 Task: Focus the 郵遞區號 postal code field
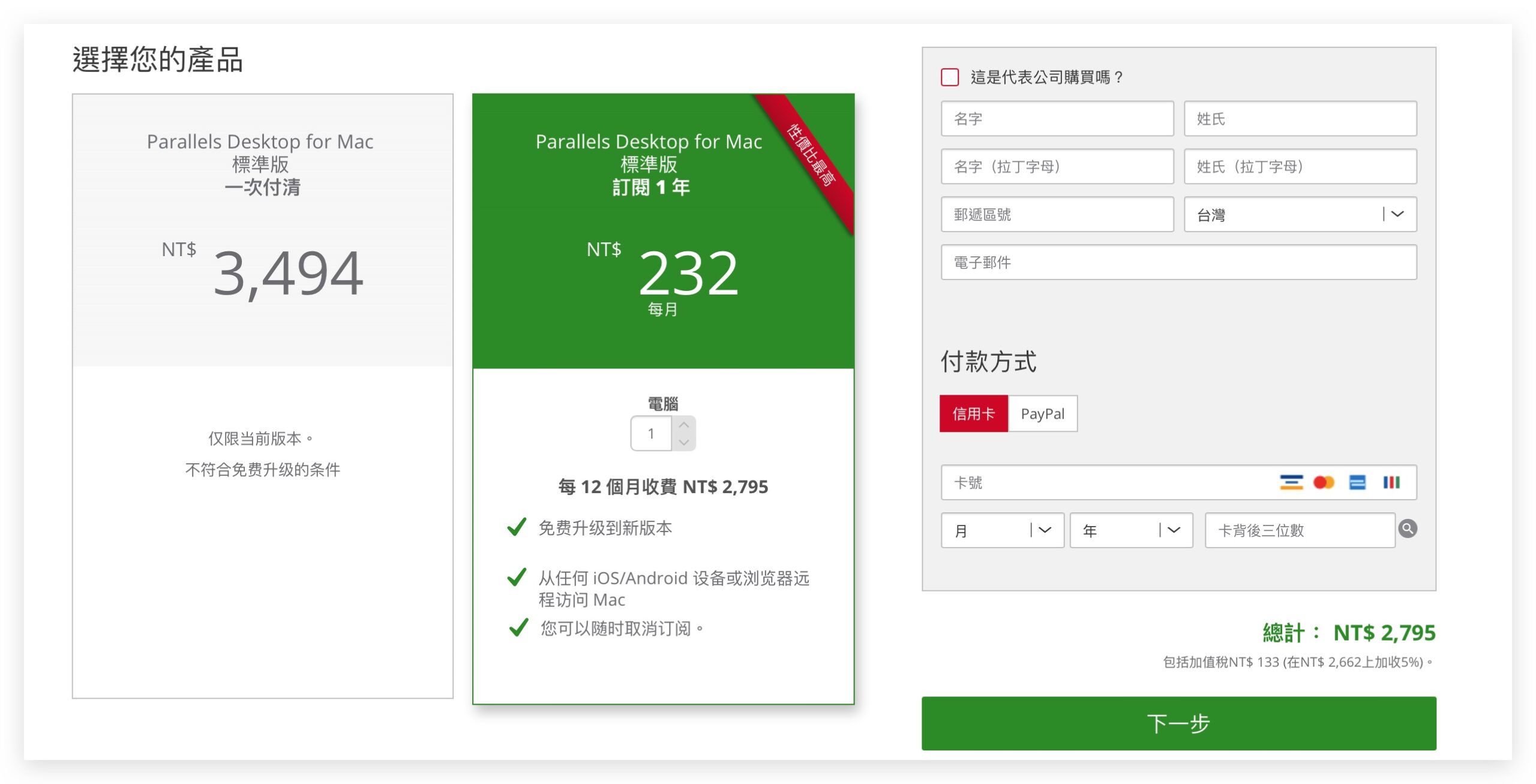1057,215
